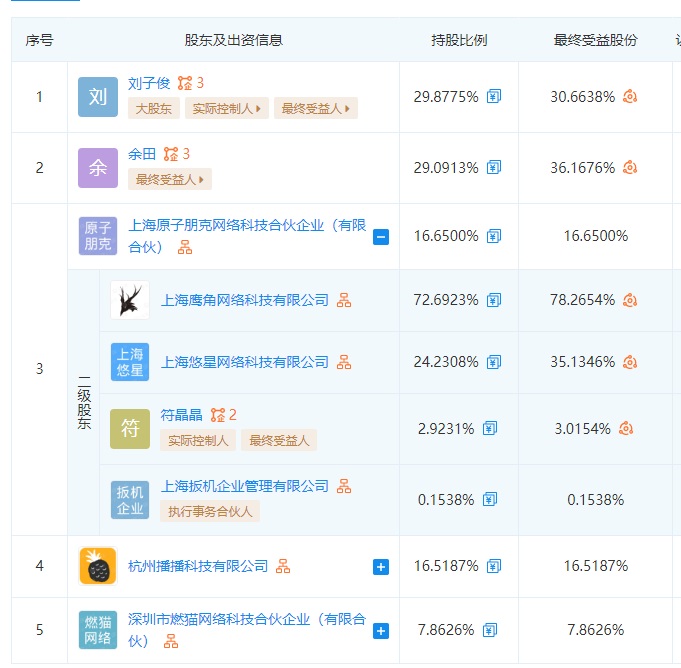
Task: View capital details icon beside 7.8626%
Action: 489,630
